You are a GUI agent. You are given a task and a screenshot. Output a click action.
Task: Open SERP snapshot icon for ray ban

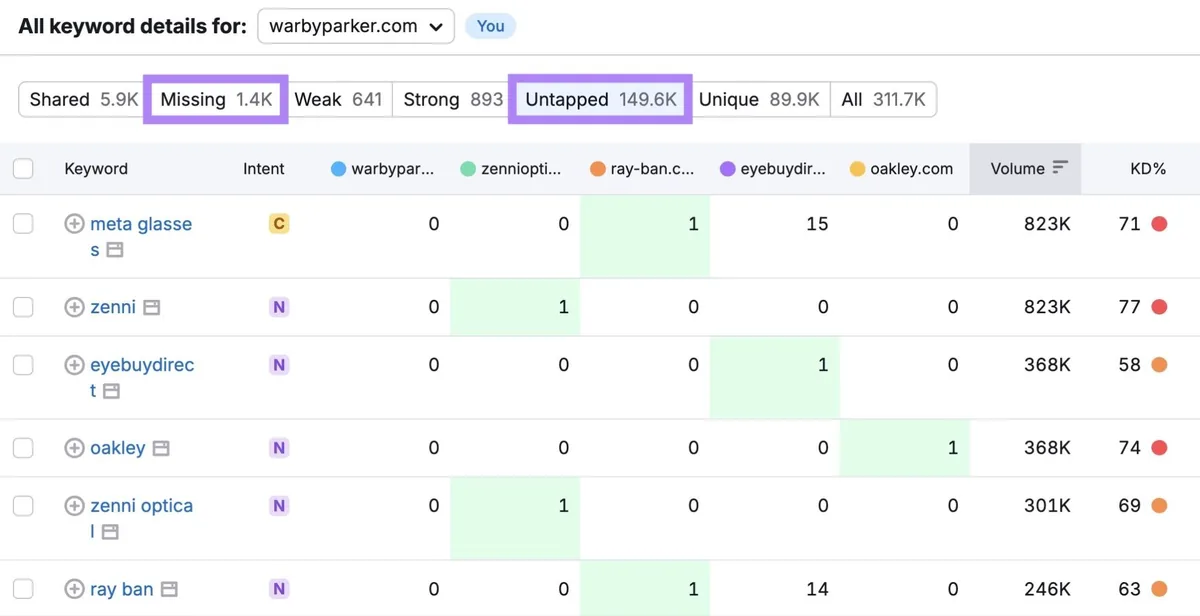[170, 590]
